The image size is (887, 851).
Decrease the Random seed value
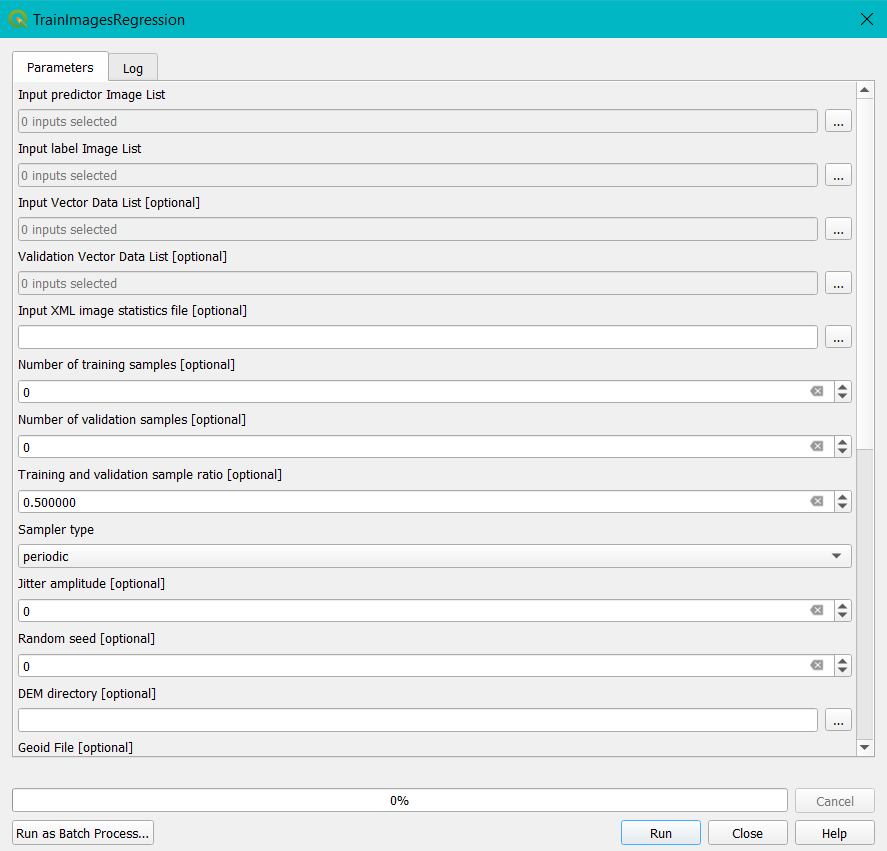click(843, 671)
